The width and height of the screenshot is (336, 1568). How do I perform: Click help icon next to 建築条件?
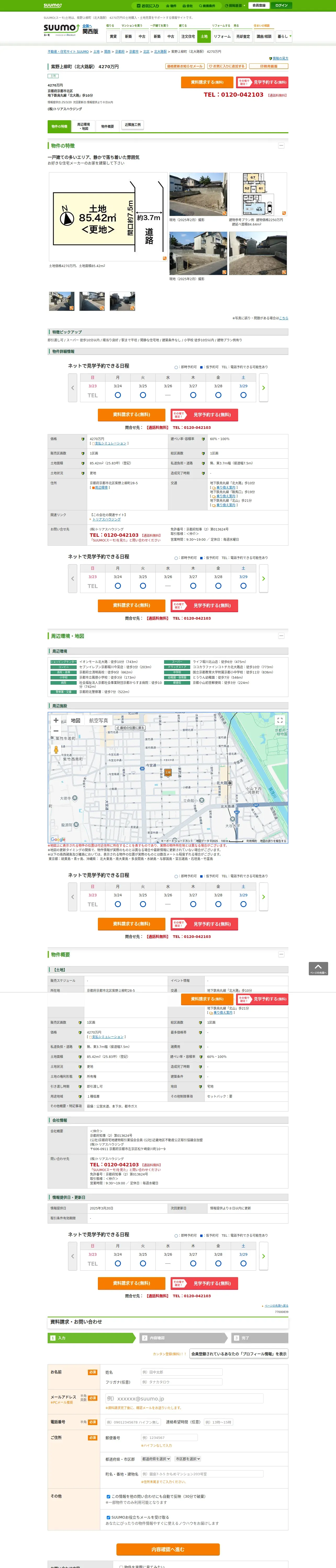click(201, 1076)
